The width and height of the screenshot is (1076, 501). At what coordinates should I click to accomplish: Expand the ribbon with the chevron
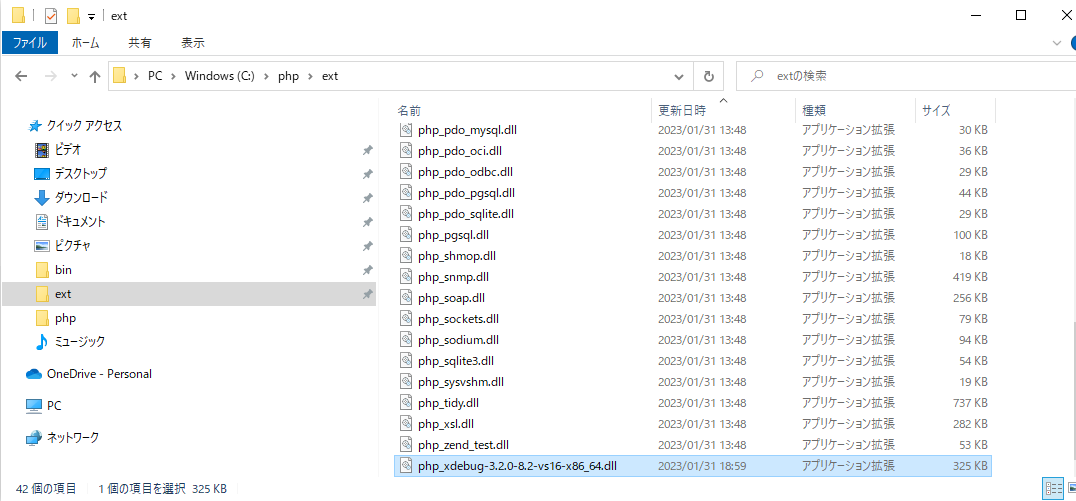point(1057,43)
